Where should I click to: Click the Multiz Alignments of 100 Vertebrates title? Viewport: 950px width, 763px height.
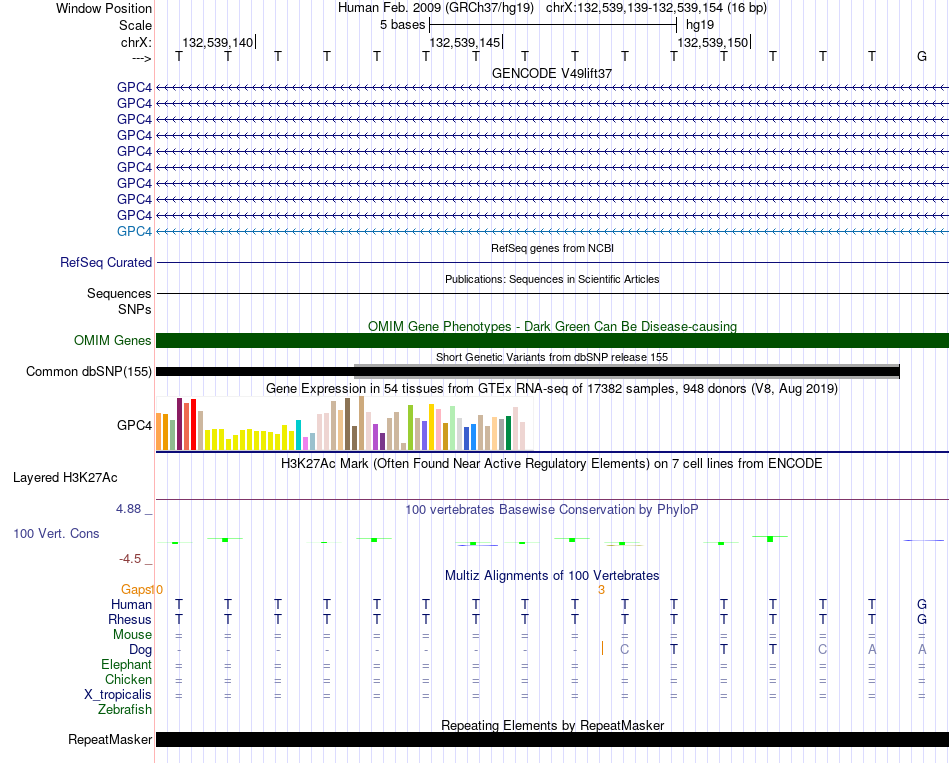coord(552,575)
